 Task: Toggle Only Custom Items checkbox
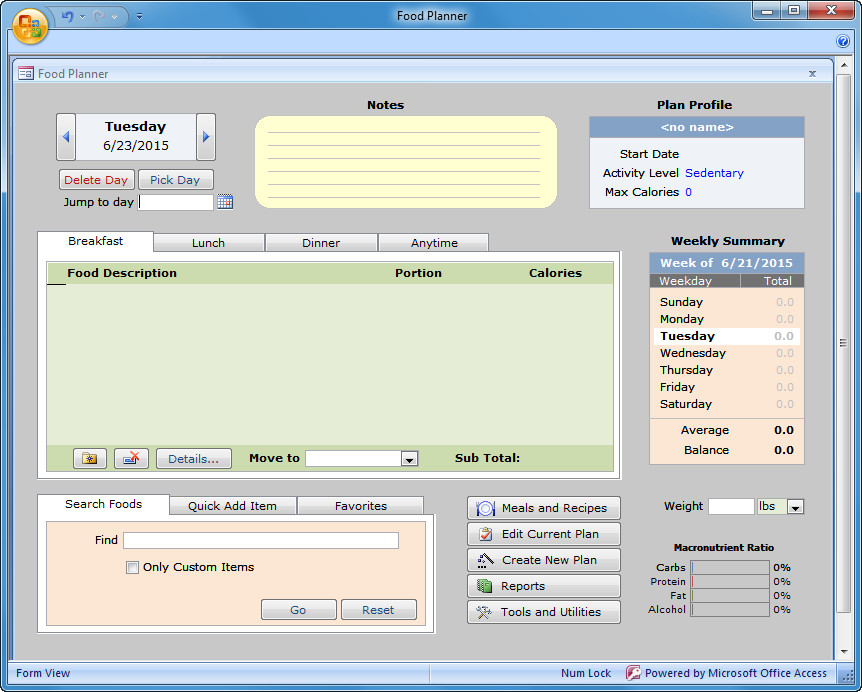(132, 567)
